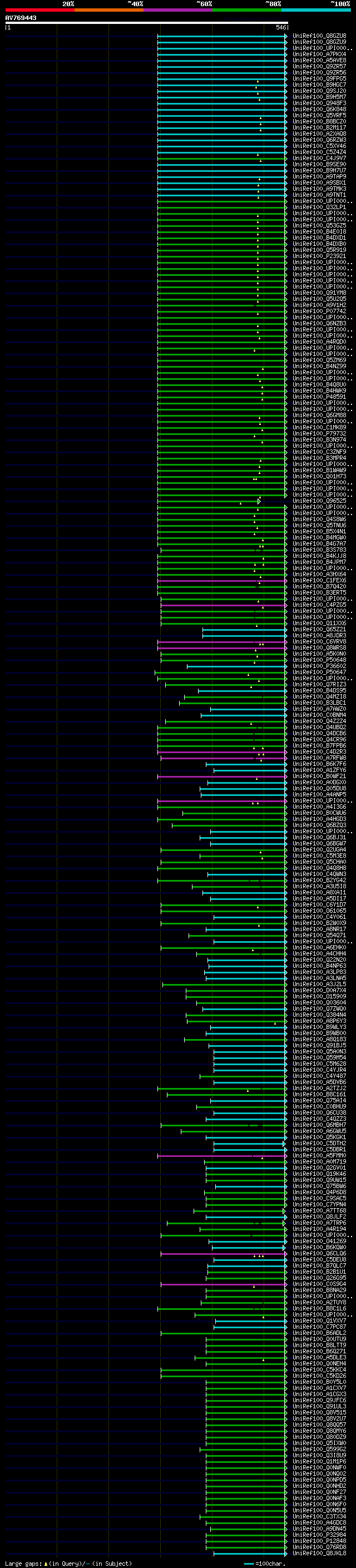Open hit UniRef100_Q9ZR56

click(x=319, y=72)
